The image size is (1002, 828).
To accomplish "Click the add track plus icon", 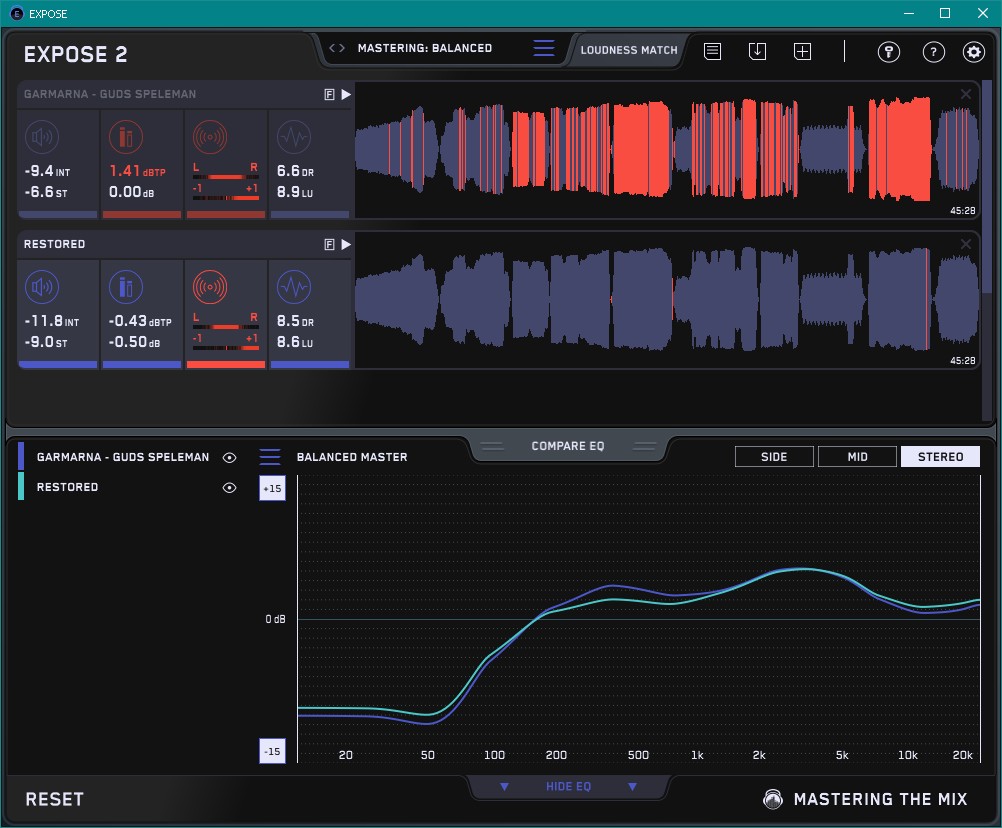I will coord(802,52).
